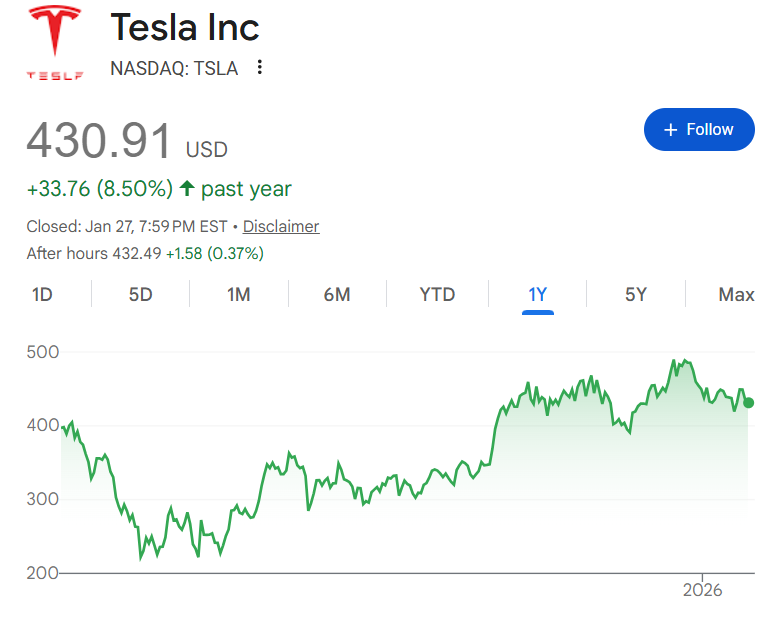
Task: Select the Max time range
Action: click(736, 294)
